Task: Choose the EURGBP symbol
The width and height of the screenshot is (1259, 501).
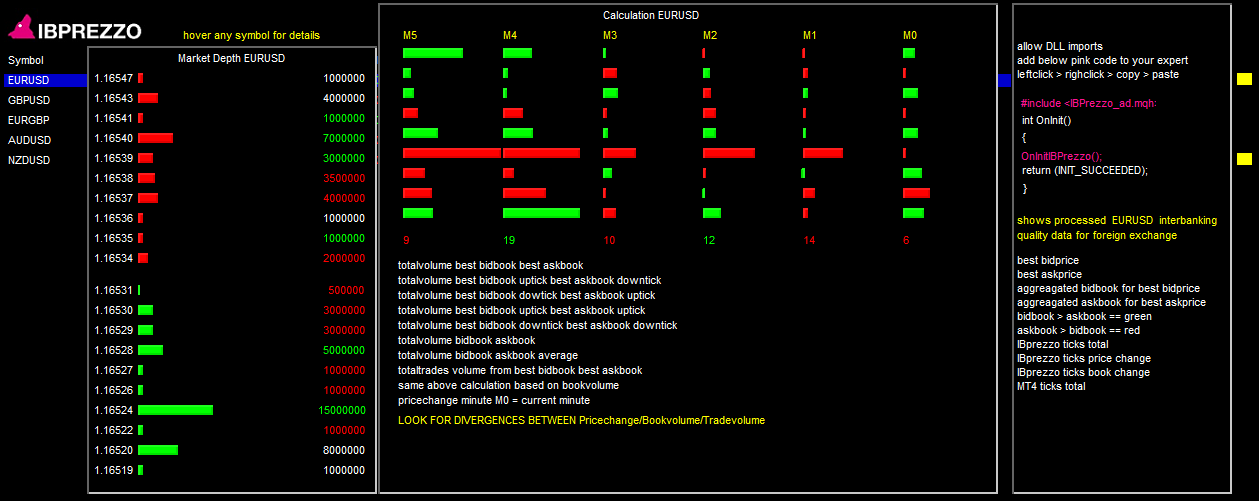Action: (x=29, y=120)
